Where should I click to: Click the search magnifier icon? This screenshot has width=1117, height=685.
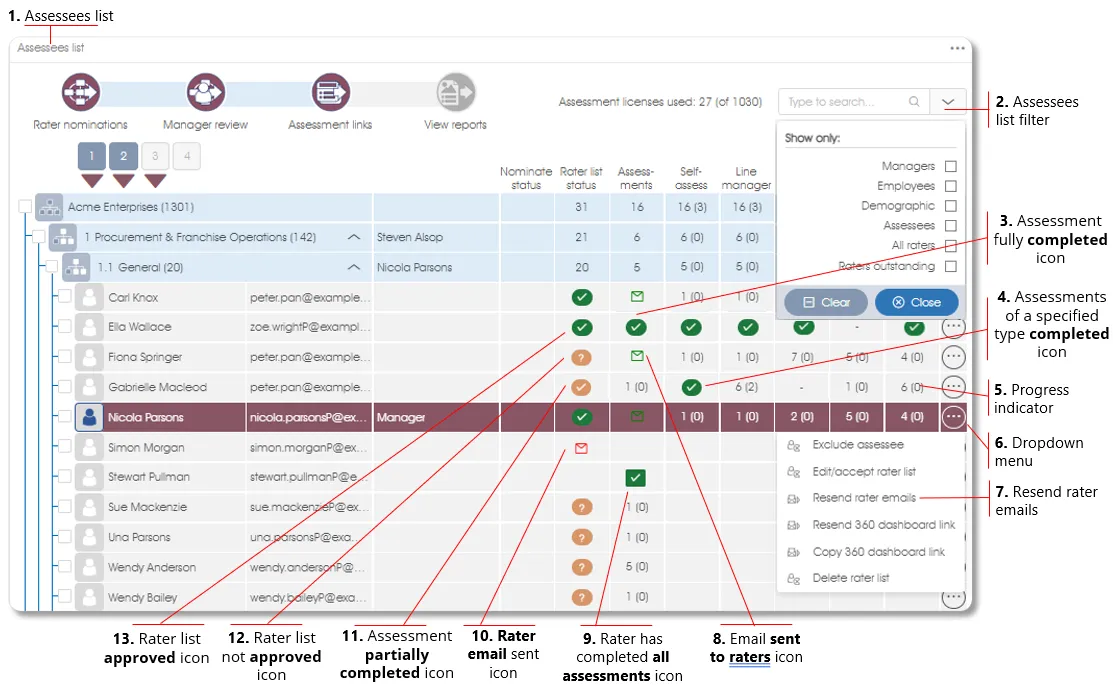(914, 102)
